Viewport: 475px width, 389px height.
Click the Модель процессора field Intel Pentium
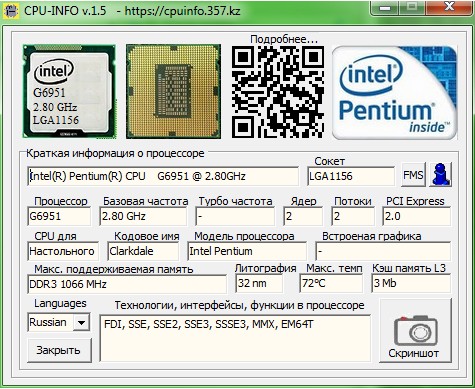[247, 251]
